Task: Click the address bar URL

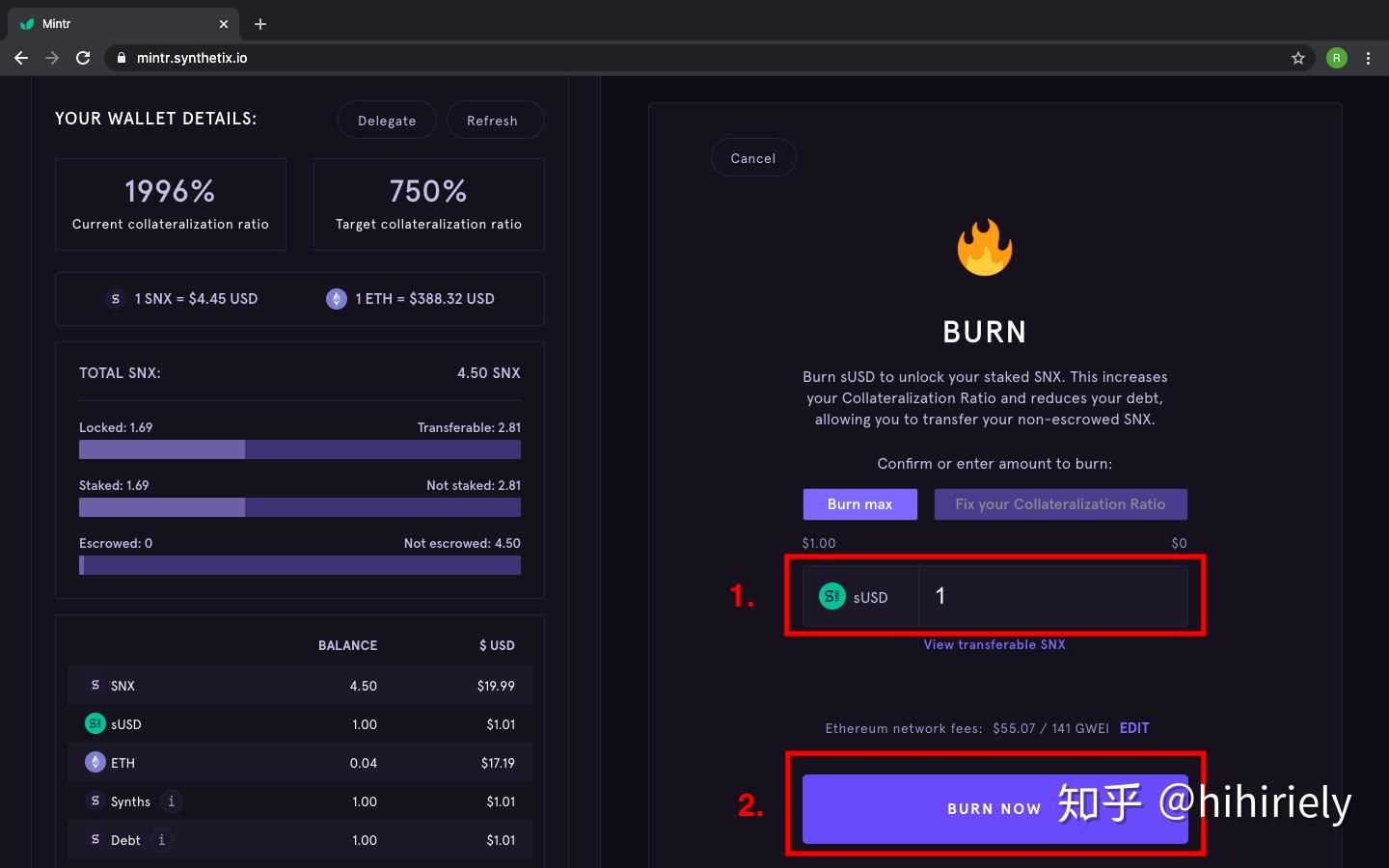Action: coord(192,58)
